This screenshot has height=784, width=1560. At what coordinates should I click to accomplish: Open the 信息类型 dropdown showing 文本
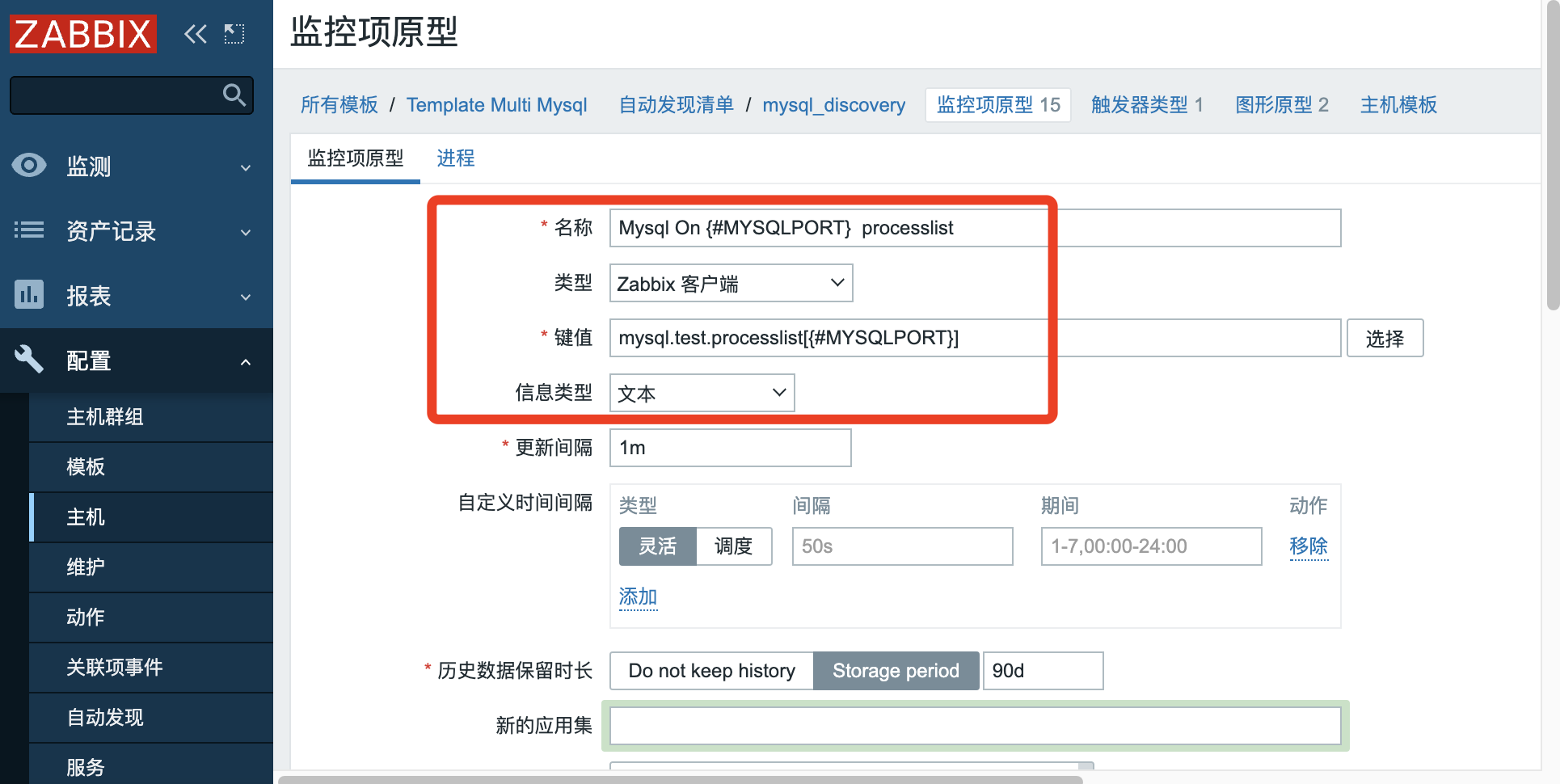click(x=702, y=393)
